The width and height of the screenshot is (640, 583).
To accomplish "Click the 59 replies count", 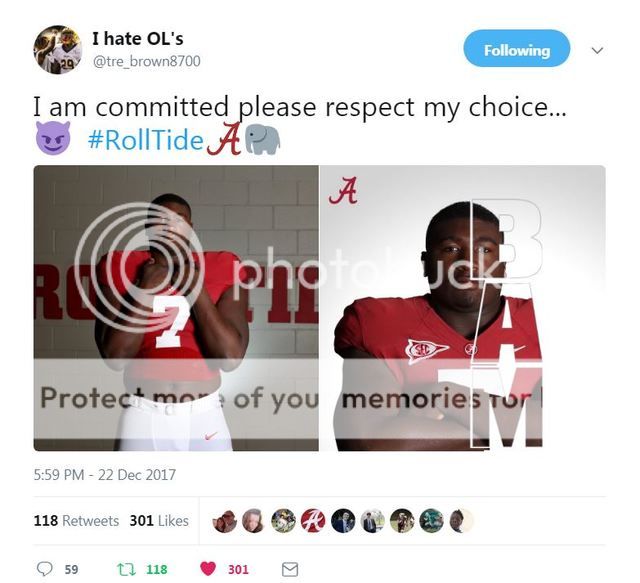I will point(71,570).
